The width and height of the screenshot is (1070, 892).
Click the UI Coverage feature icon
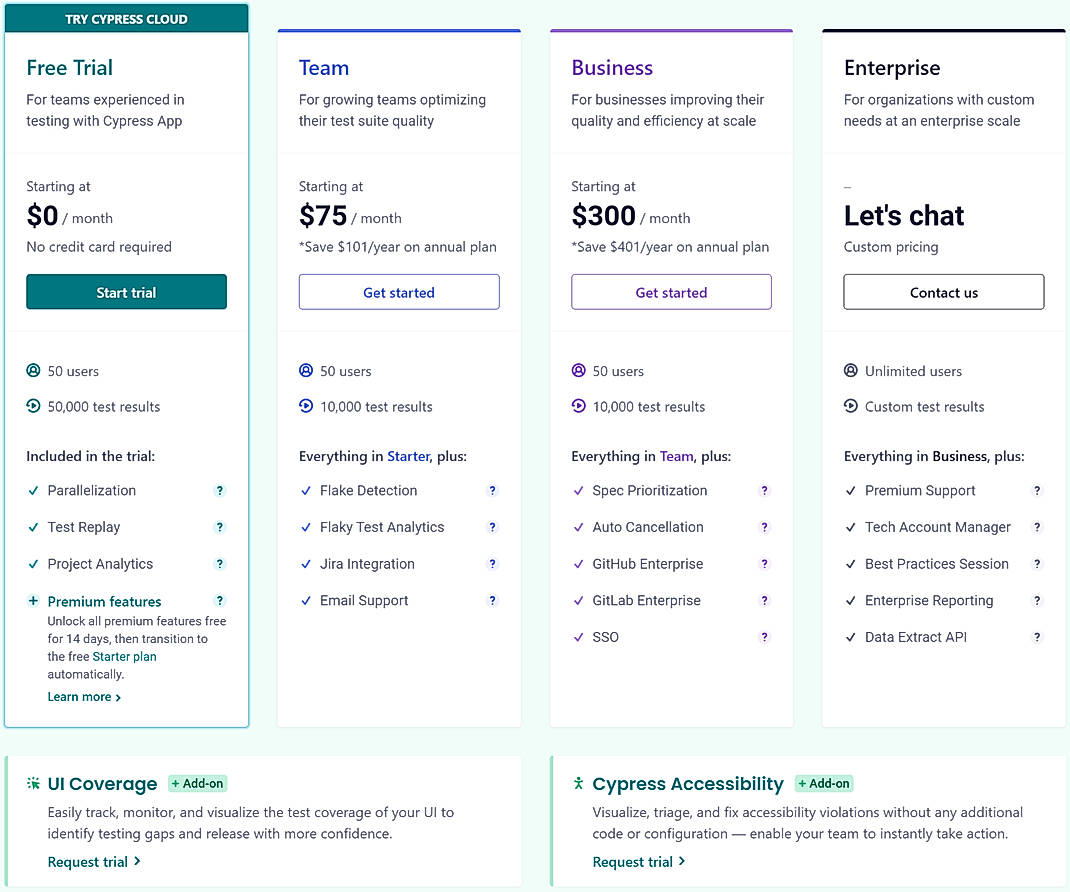tap(34, 783)
